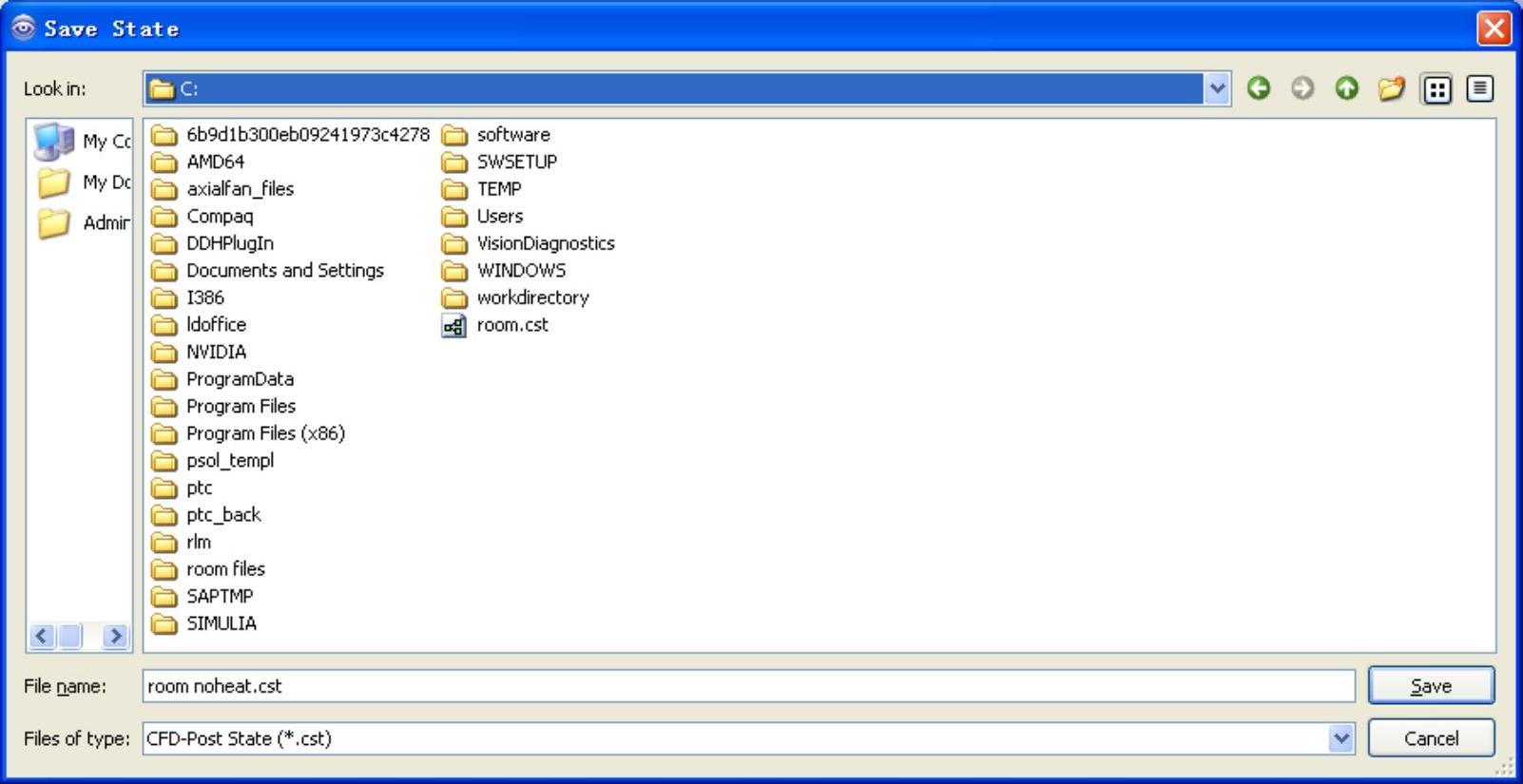The width and height of the screenshot is (1523, 784).
Task: Select the VisionDiagnostics folder name
Action: (546, 244)
